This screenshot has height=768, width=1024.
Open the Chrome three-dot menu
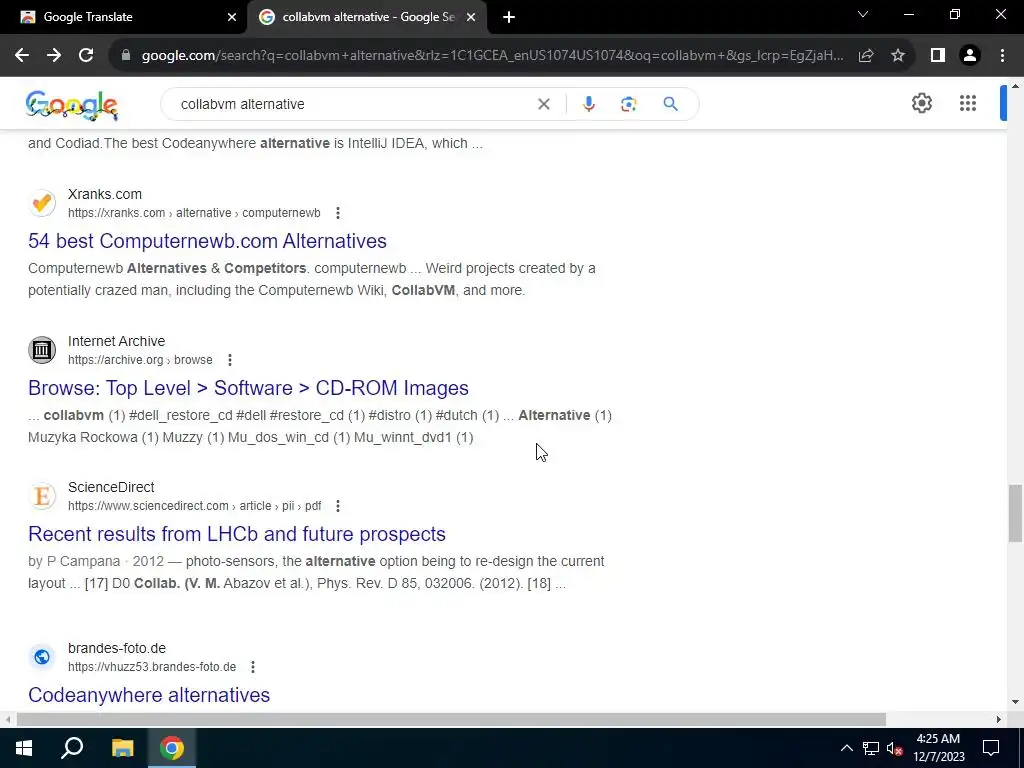[x=1002, y=56]
